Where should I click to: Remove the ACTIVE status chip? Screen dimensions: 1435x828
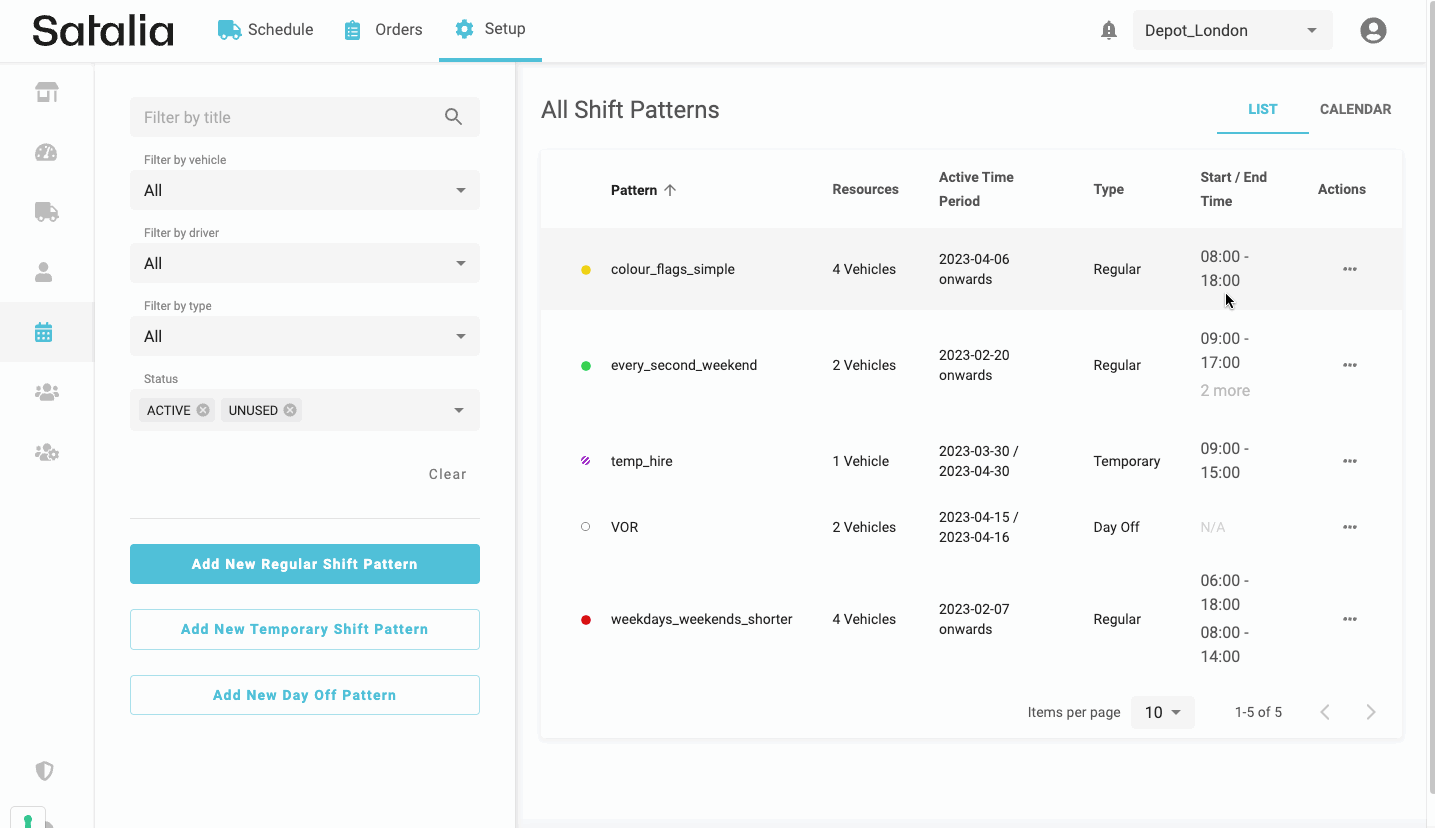click(203, 410)
